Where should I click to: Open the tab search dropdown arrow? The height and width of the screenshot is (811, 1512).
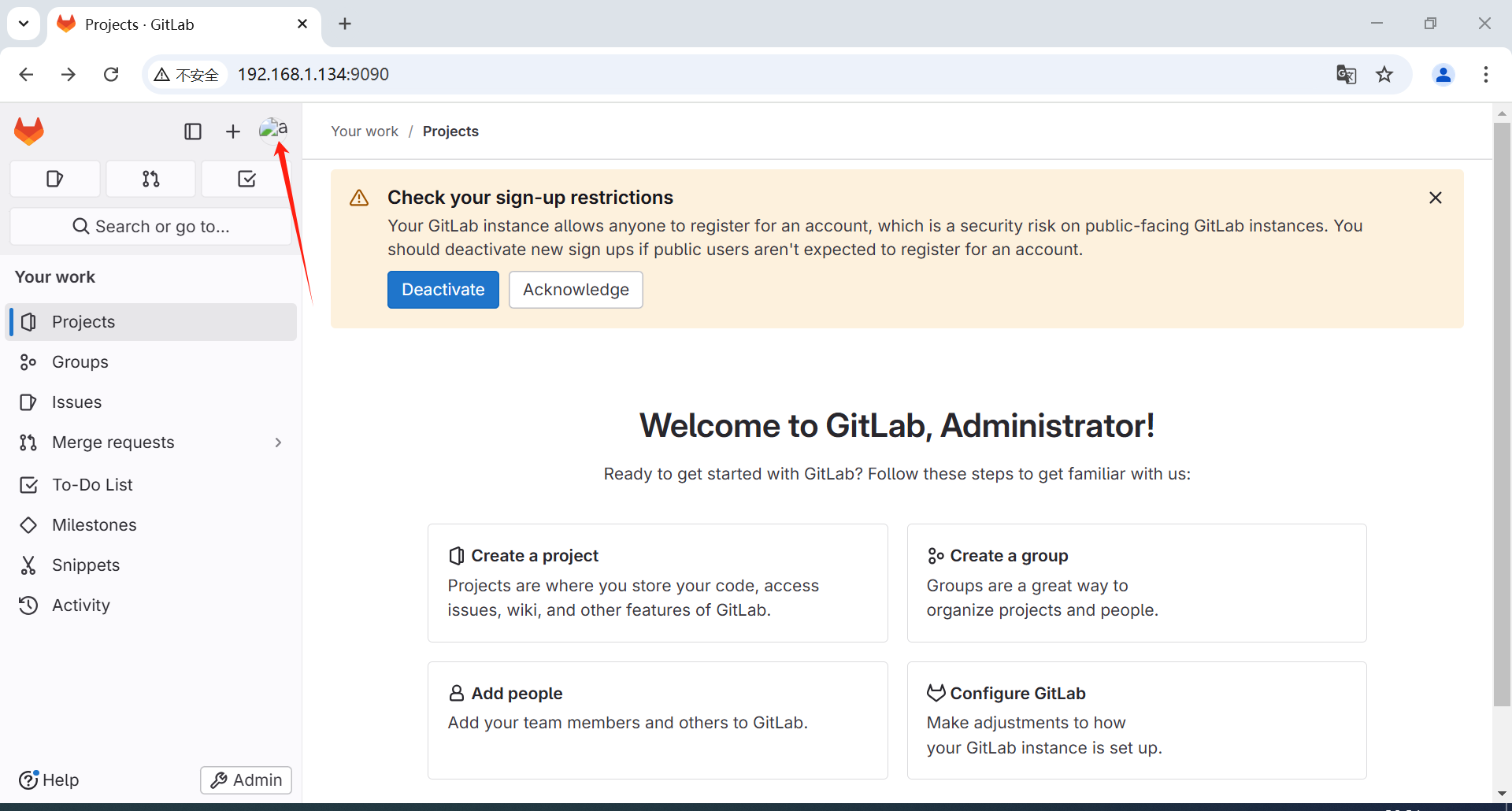tap(24, 24)
